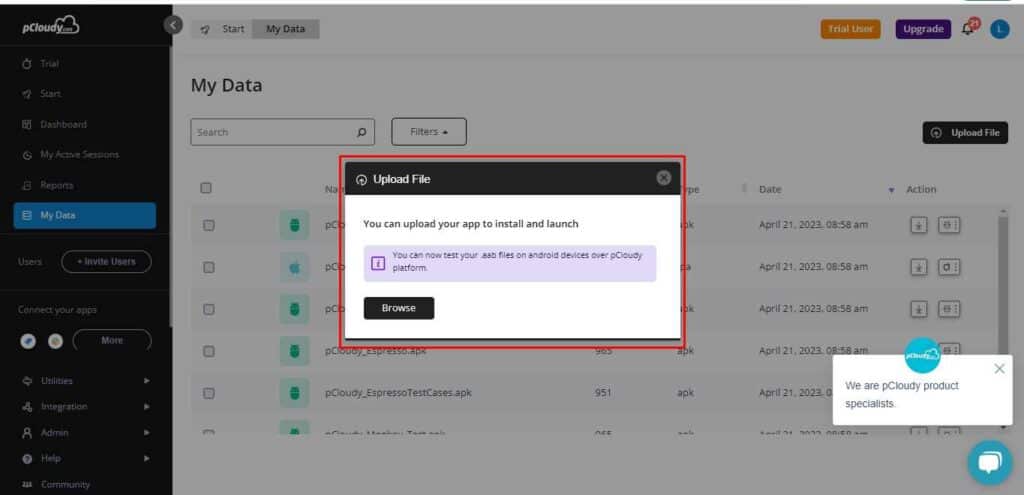The width and height of the screenshot is (1024, 495).
Task: Click the Upgrade button
Action: (x=923, y=29)
